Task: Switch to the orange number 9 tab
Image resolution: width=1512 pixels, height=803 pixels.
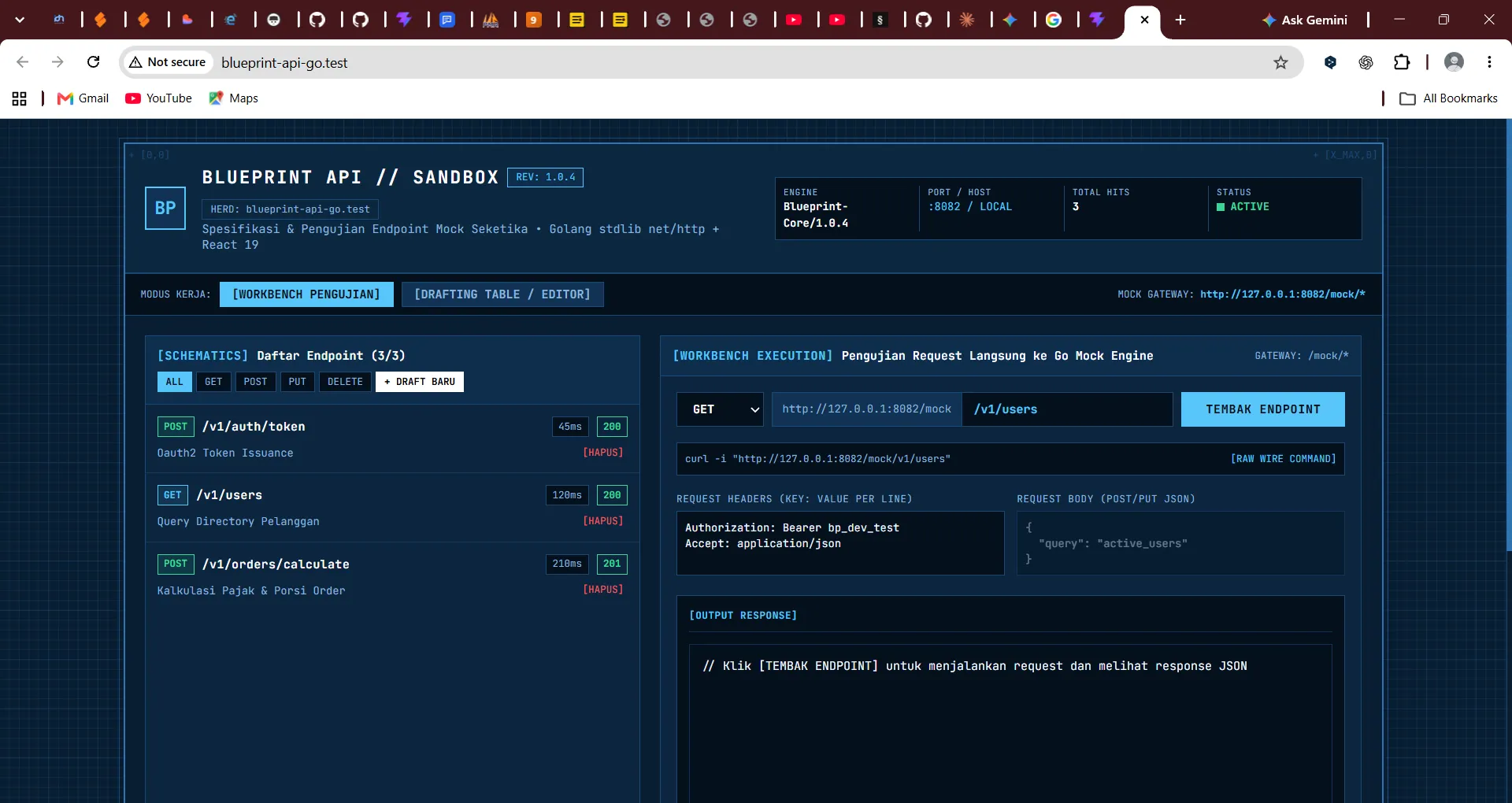Action: tap(534, 20)
